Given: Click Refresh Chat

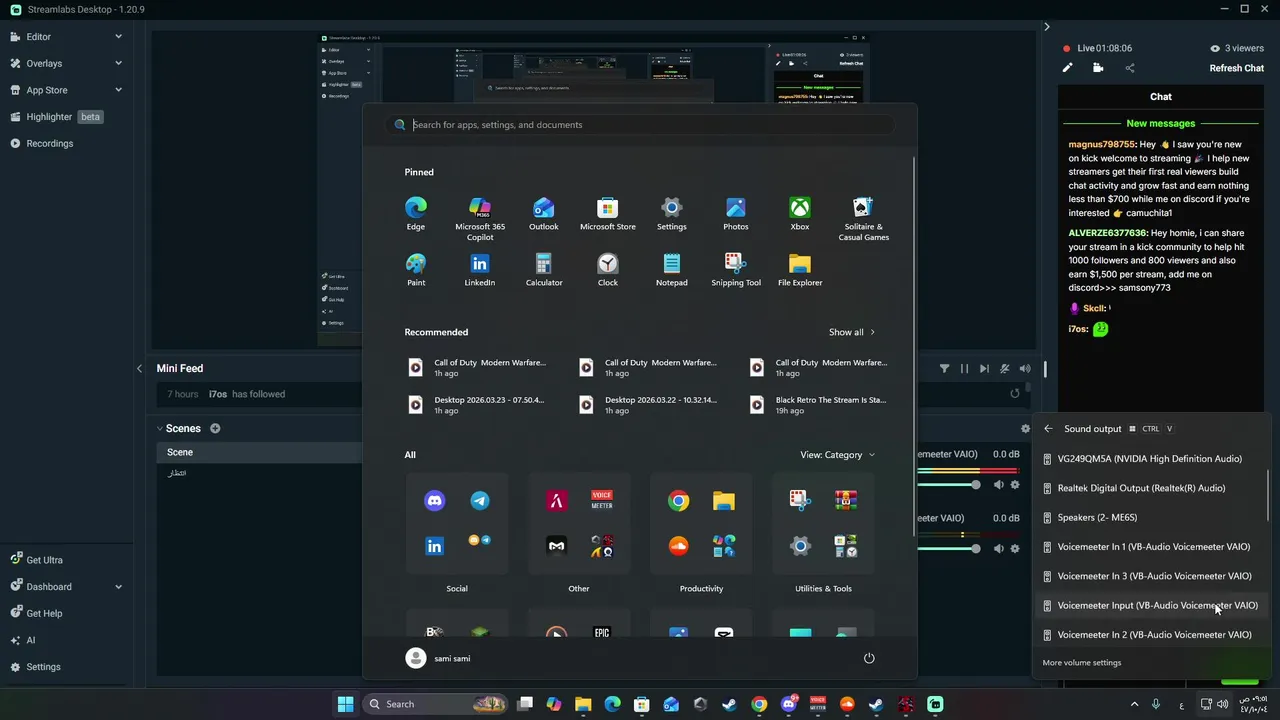Looking at the screenshot, I should click(1237, 68).
